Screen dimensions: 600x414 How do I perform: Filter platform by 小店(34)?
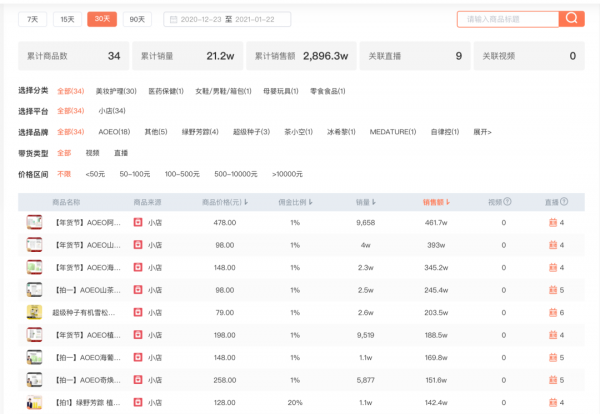pos(112,111)
